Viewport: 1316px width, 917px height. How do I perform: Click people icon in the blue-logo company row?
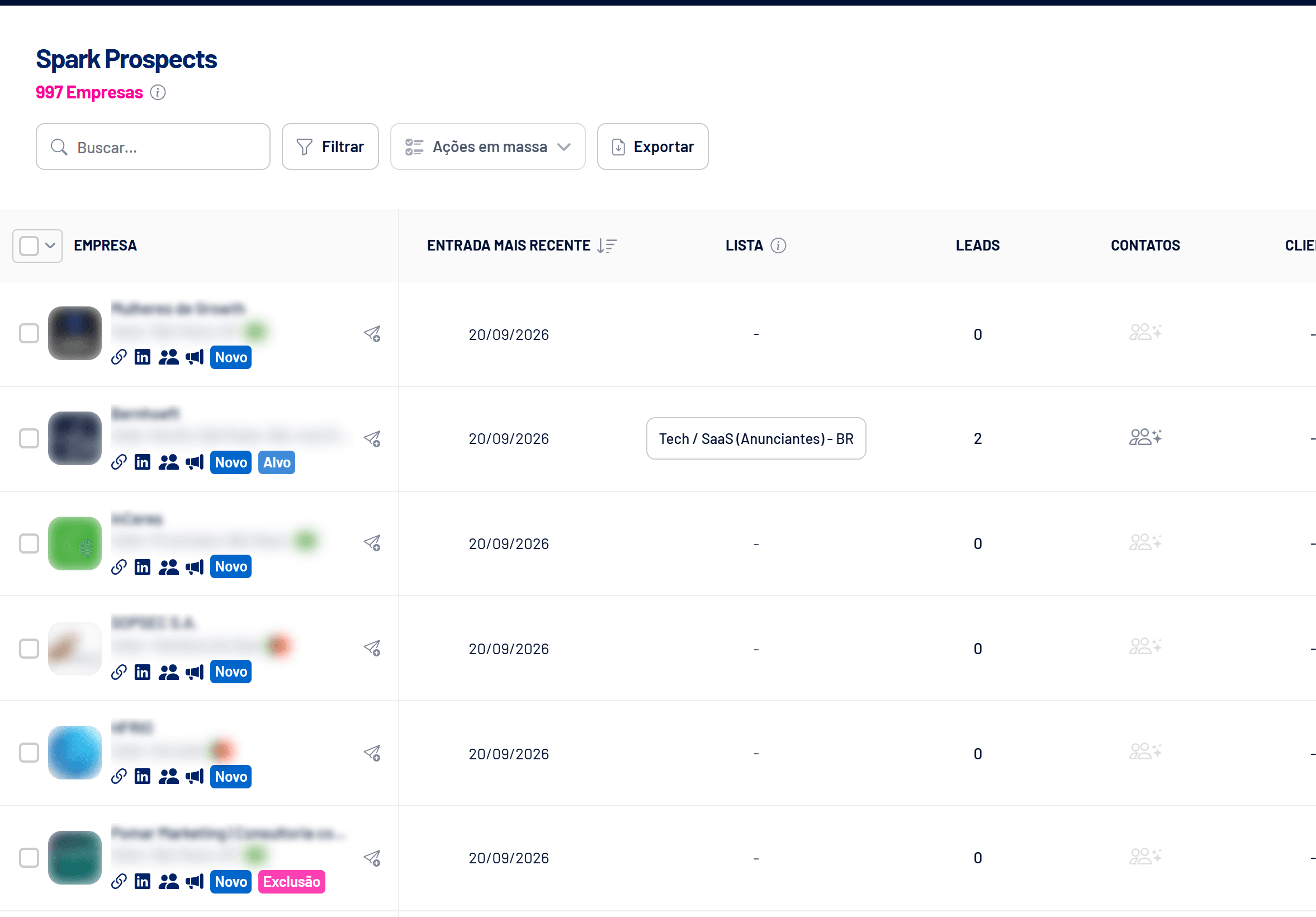pyautogui.click(x=168, y=777)
